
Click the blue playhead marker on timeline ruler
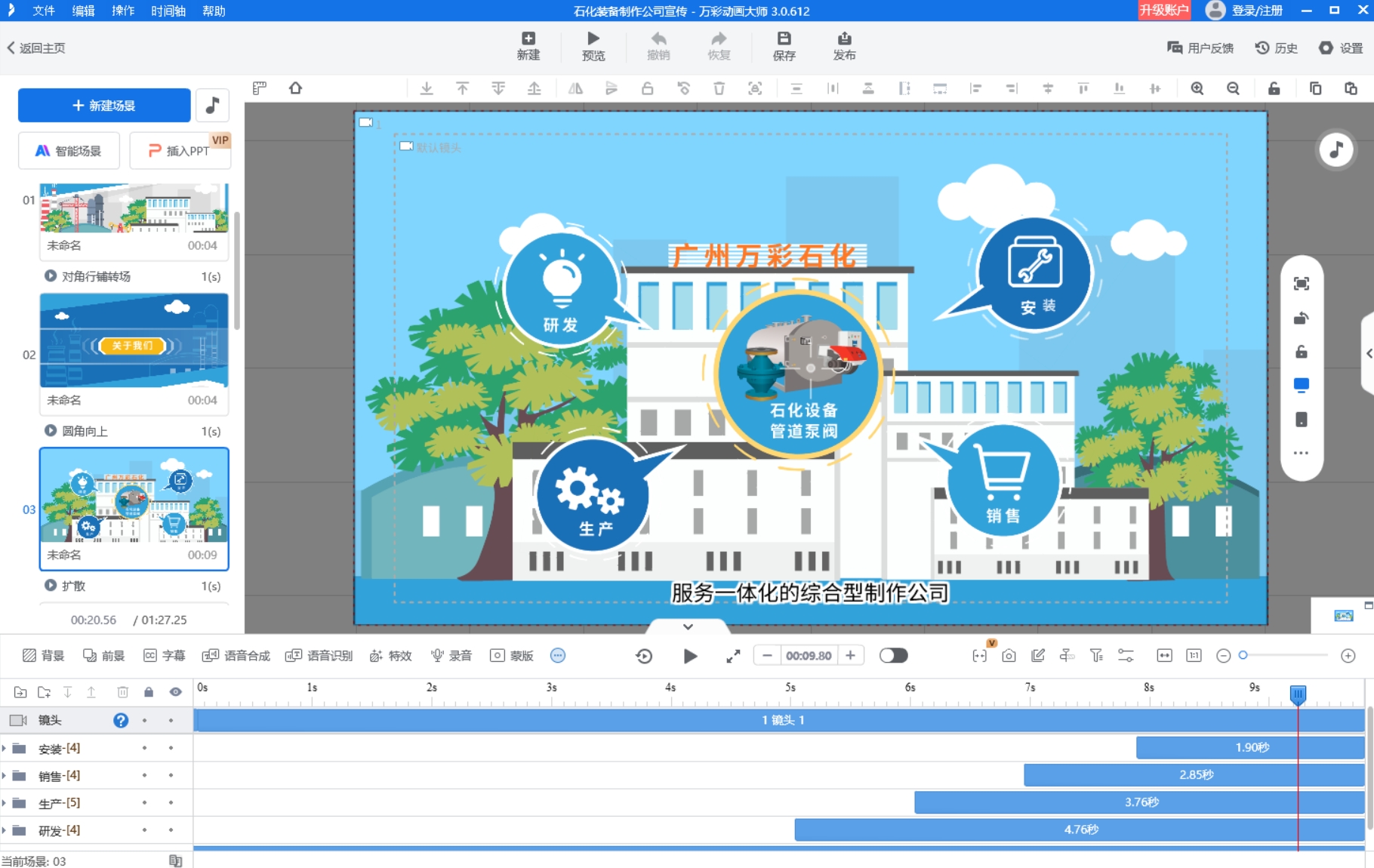coord(1298,694)
